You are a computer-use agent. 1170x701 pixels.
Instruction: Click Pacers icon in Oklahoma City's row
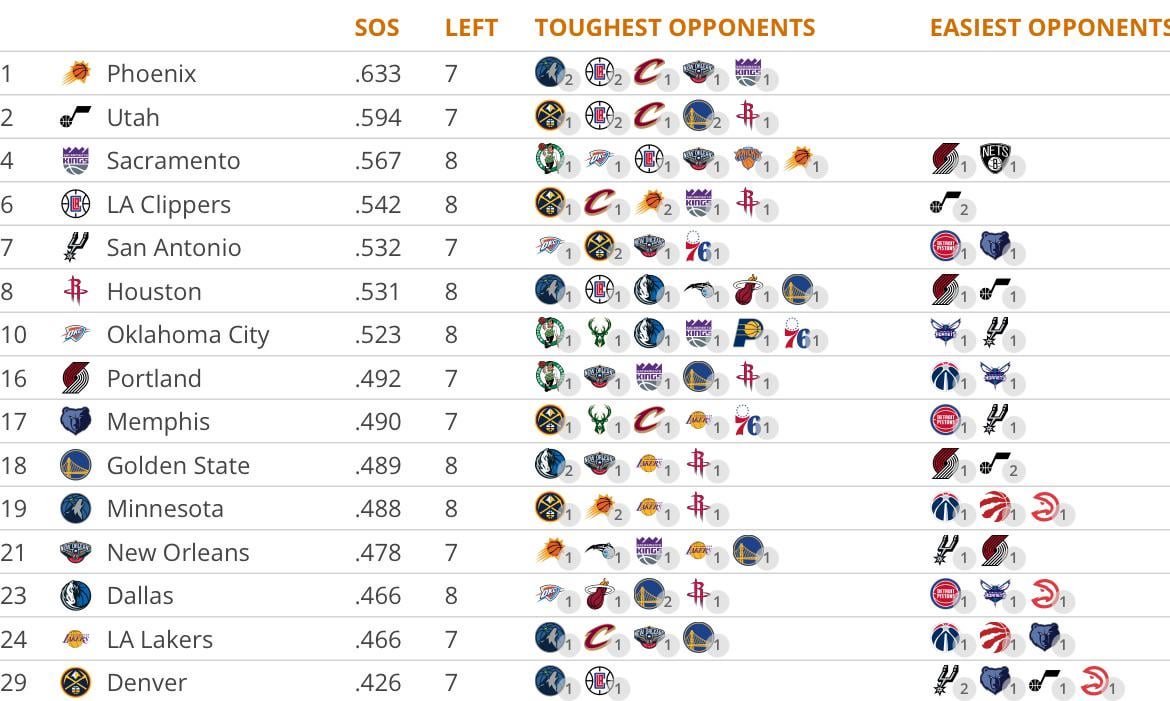(x=748, y=333)
